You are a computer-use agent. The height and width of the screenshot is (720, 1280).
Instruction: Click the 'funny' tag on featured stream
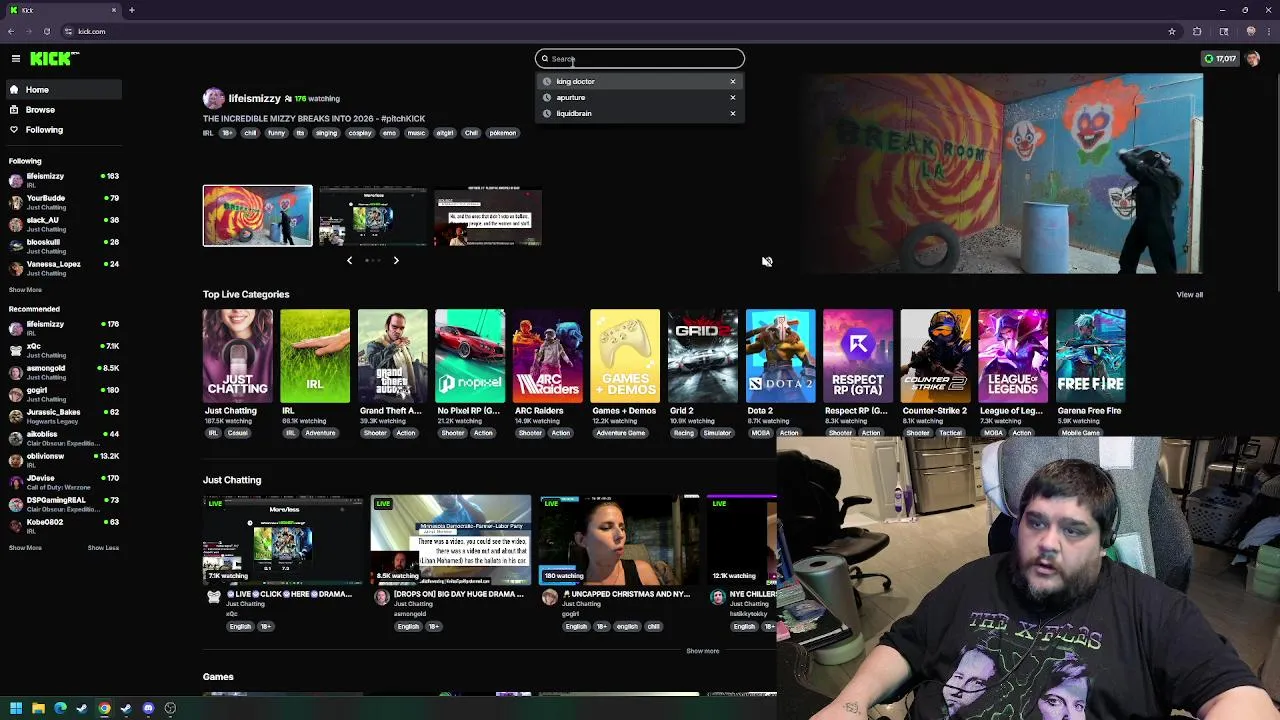point(276,133)
